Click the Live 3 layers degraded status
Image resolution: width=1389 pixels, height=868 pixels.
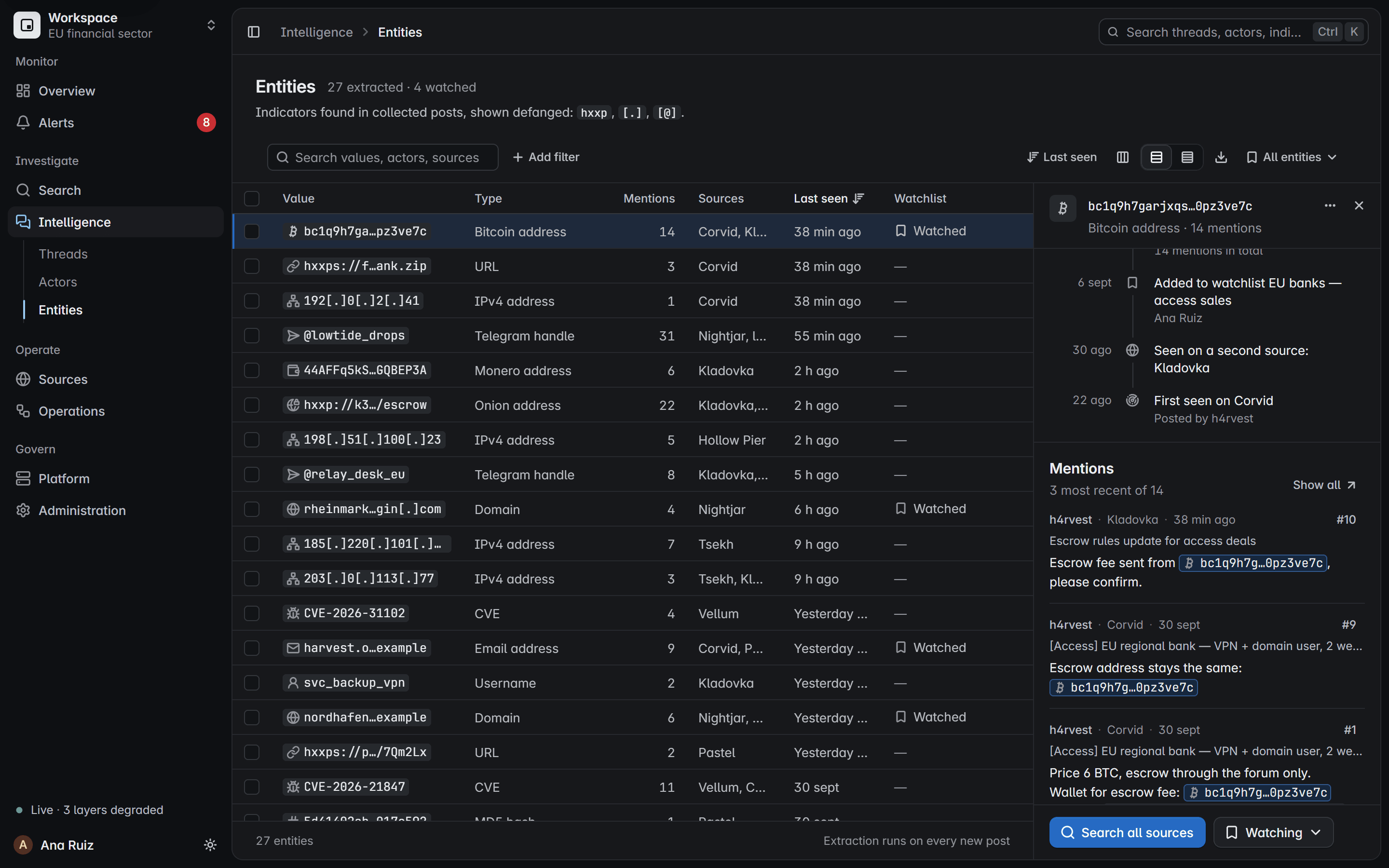(x=90, y=810)
